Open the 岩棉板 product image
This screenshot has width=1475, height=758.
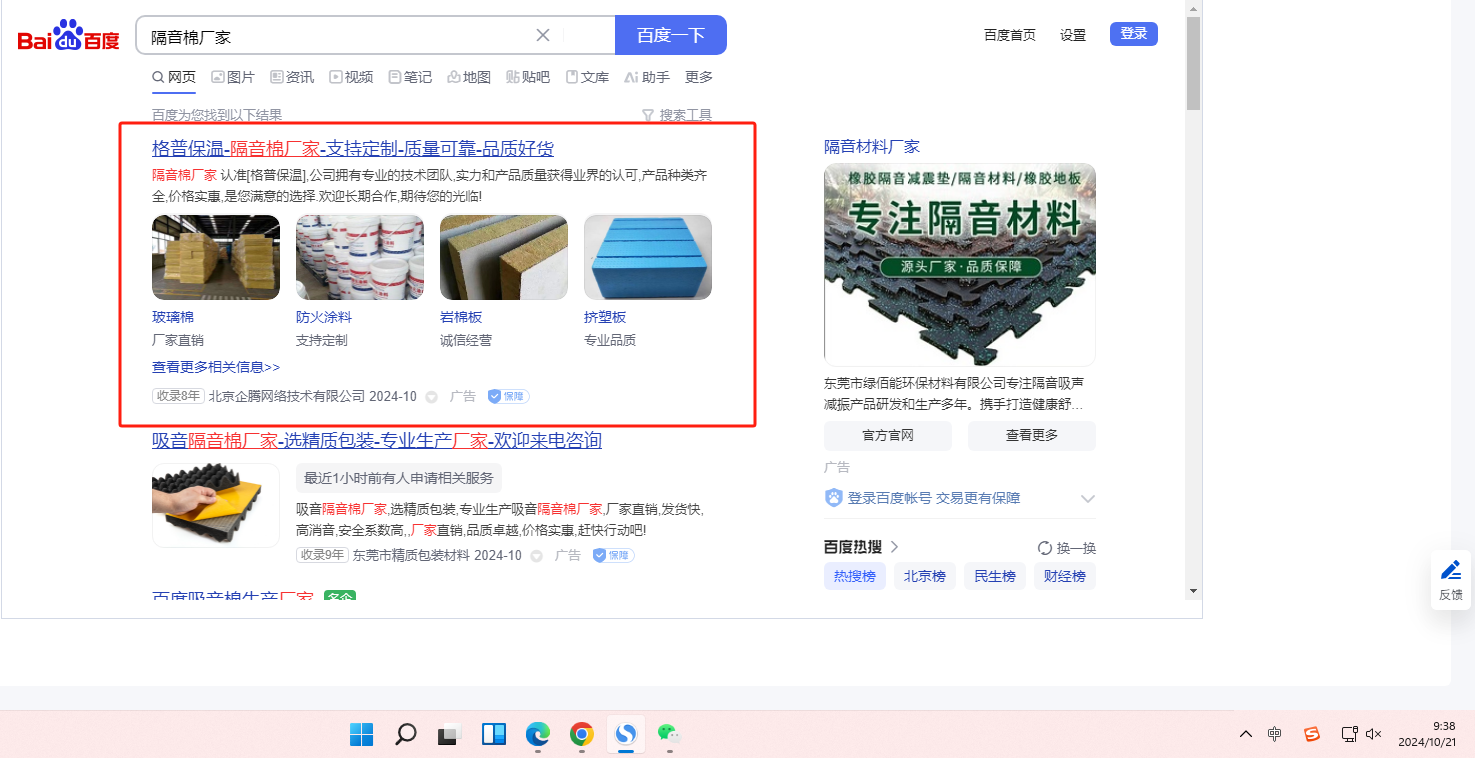504,257
